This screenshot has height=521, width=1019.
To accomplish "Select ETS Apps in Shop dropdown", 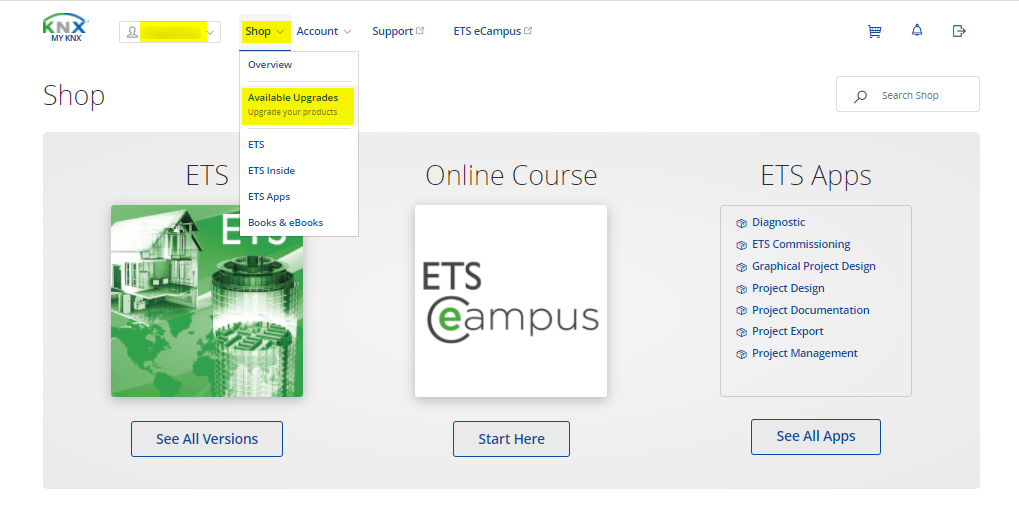I will coord(269,196).
